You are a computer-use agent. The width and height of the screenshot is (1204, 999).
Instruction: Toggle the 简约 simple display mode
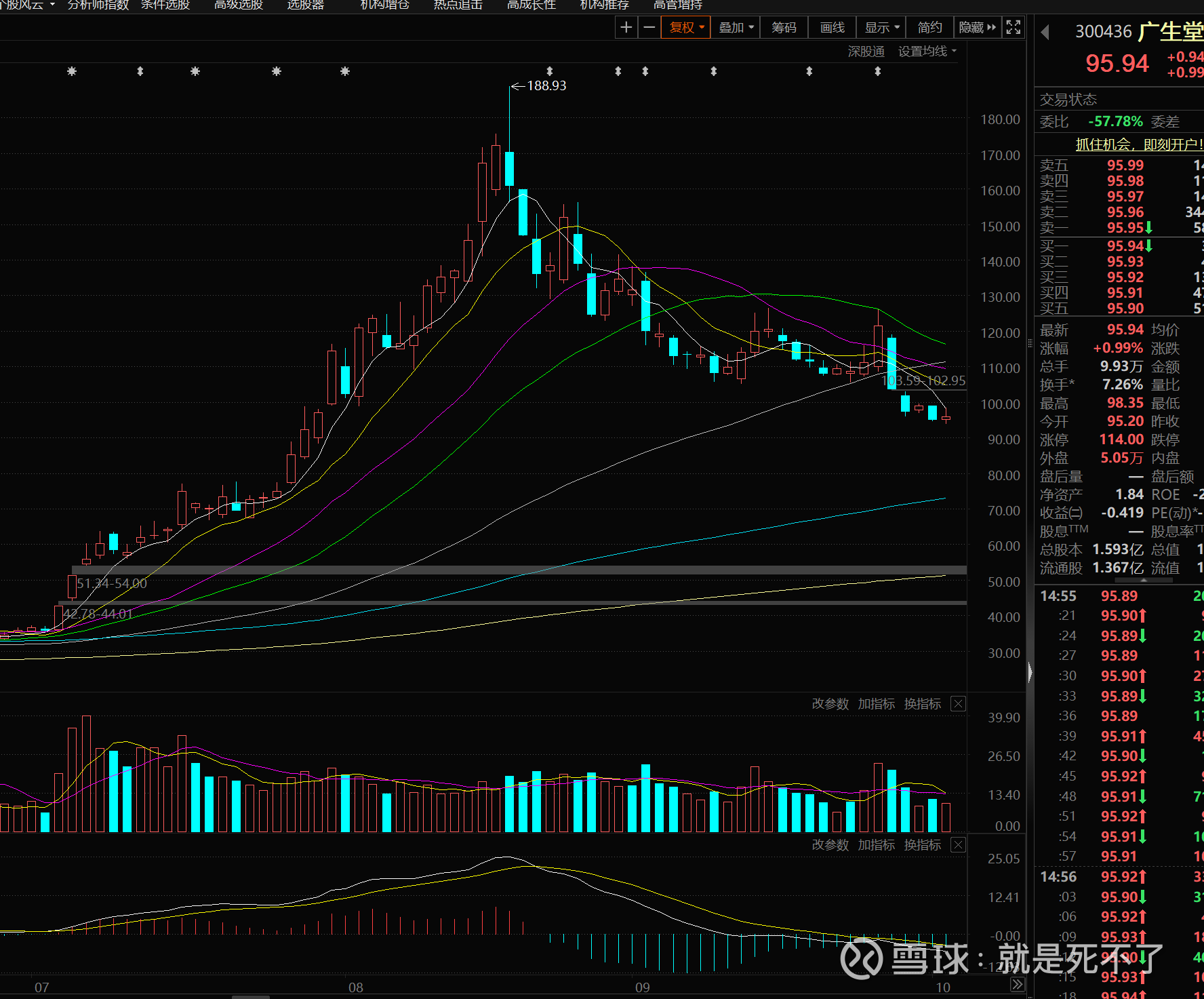(929, 27)
